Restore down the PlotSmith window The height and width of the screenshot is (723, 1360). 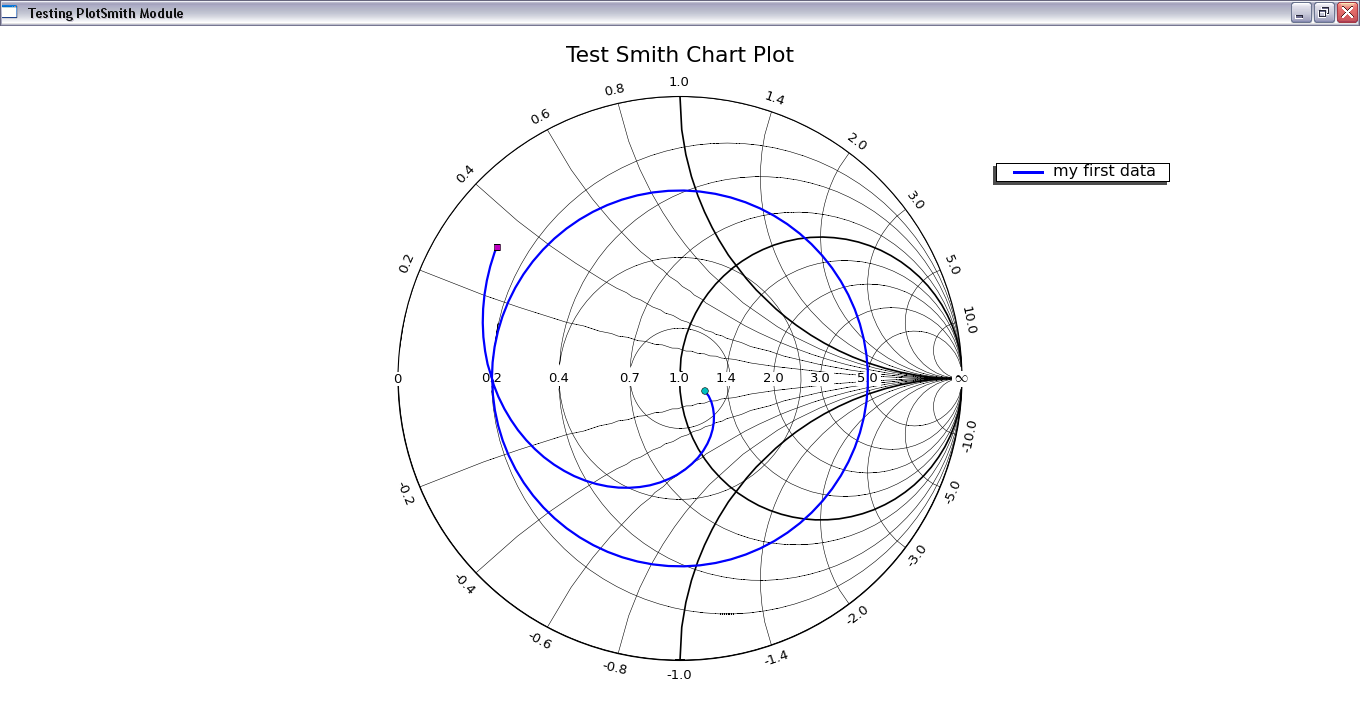click(1323, 13)
